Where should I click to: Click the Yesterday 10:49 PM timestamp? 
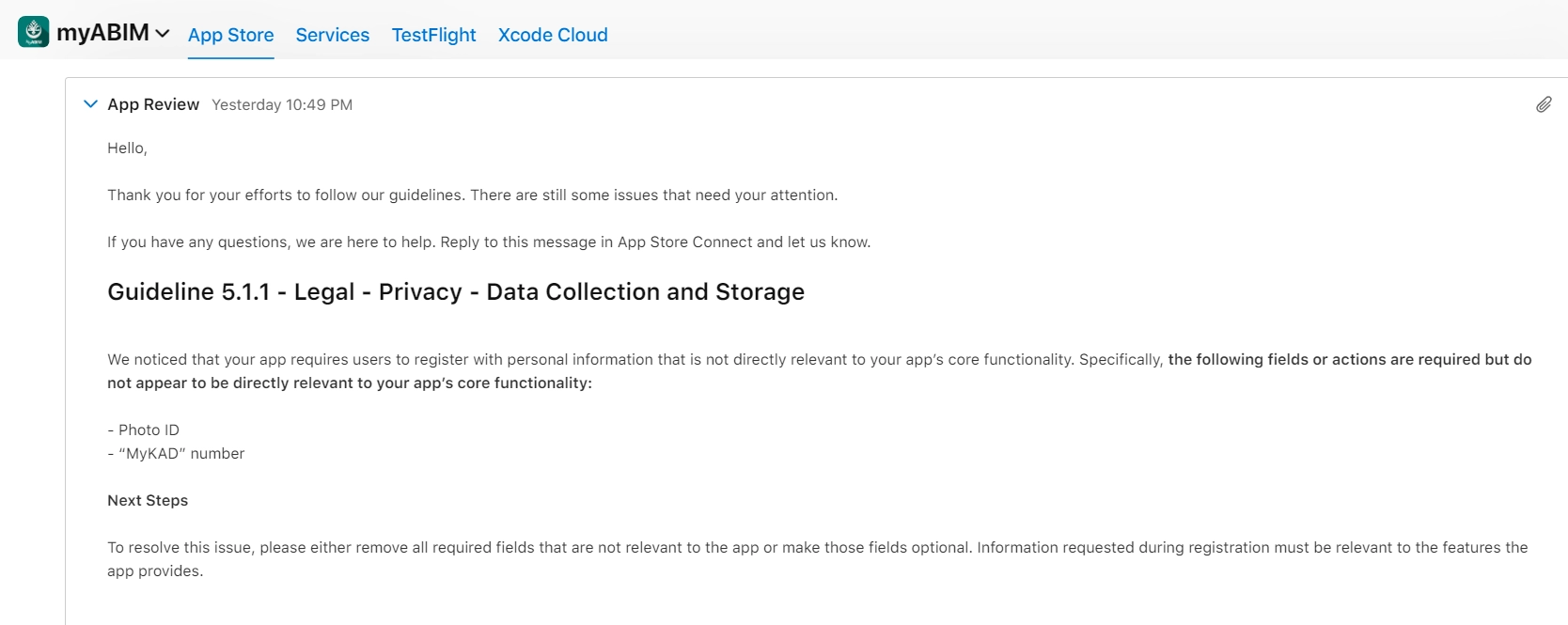coord(282,104)
